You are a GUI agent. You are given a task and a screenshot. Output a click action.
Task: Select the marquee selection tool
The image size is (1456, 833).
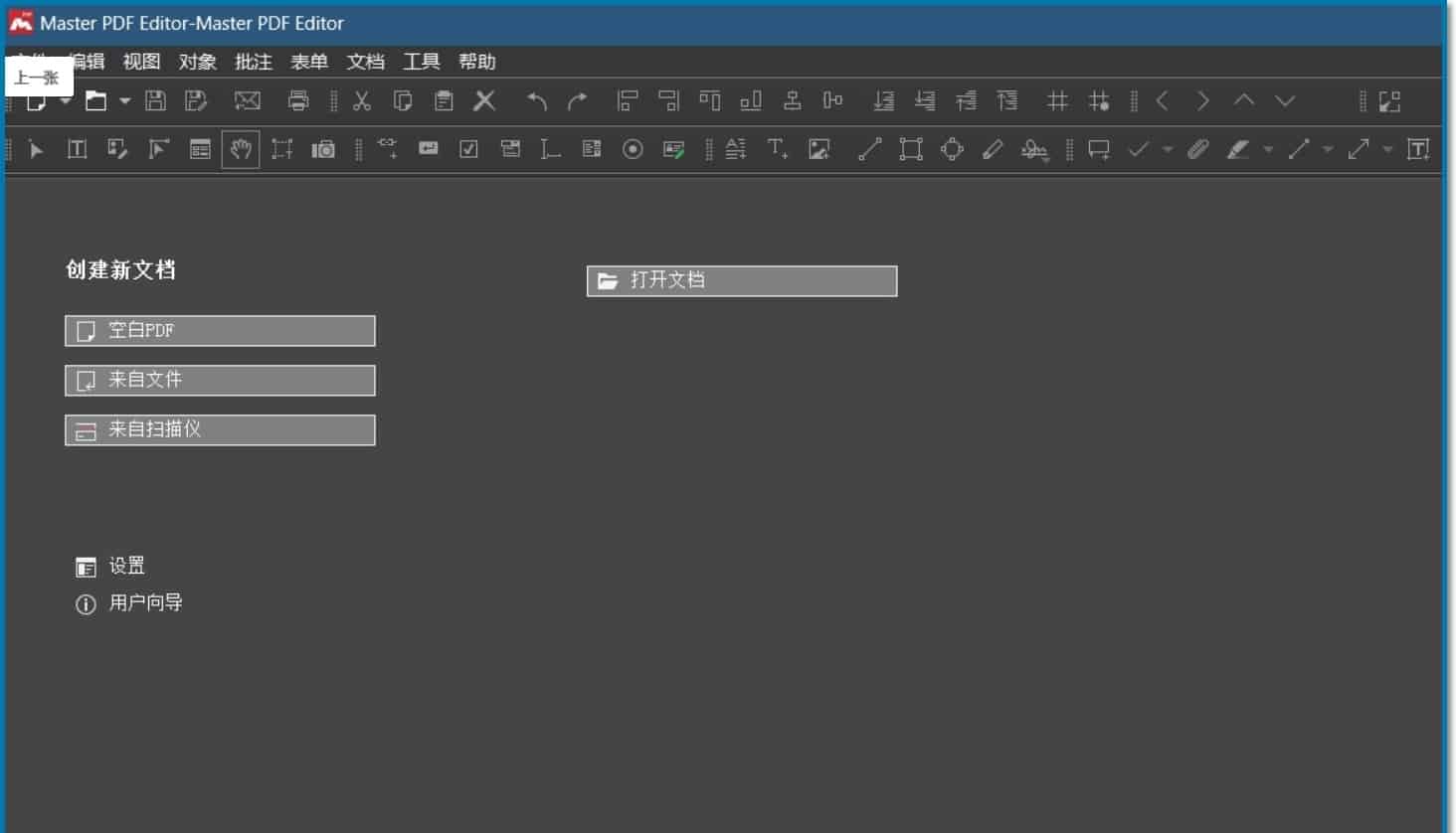[x=282, y=149]
